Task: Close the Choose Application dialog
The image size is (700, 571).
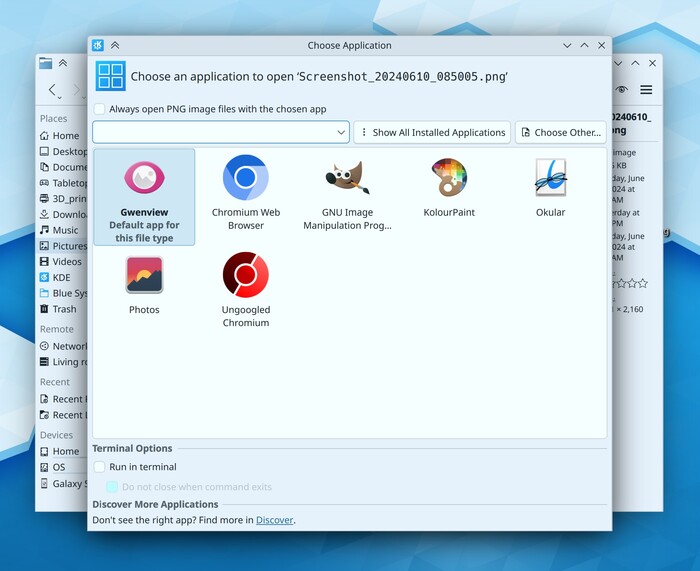Action: click(602, 46)
